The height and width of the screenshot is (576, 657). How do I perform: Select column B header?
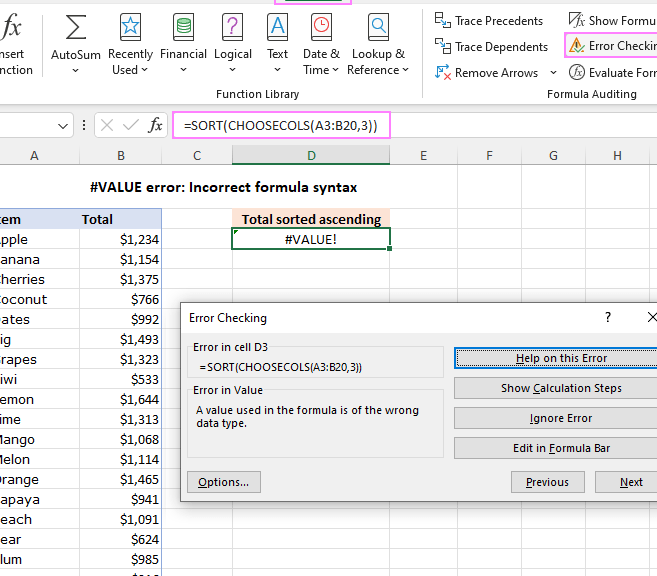121,156
